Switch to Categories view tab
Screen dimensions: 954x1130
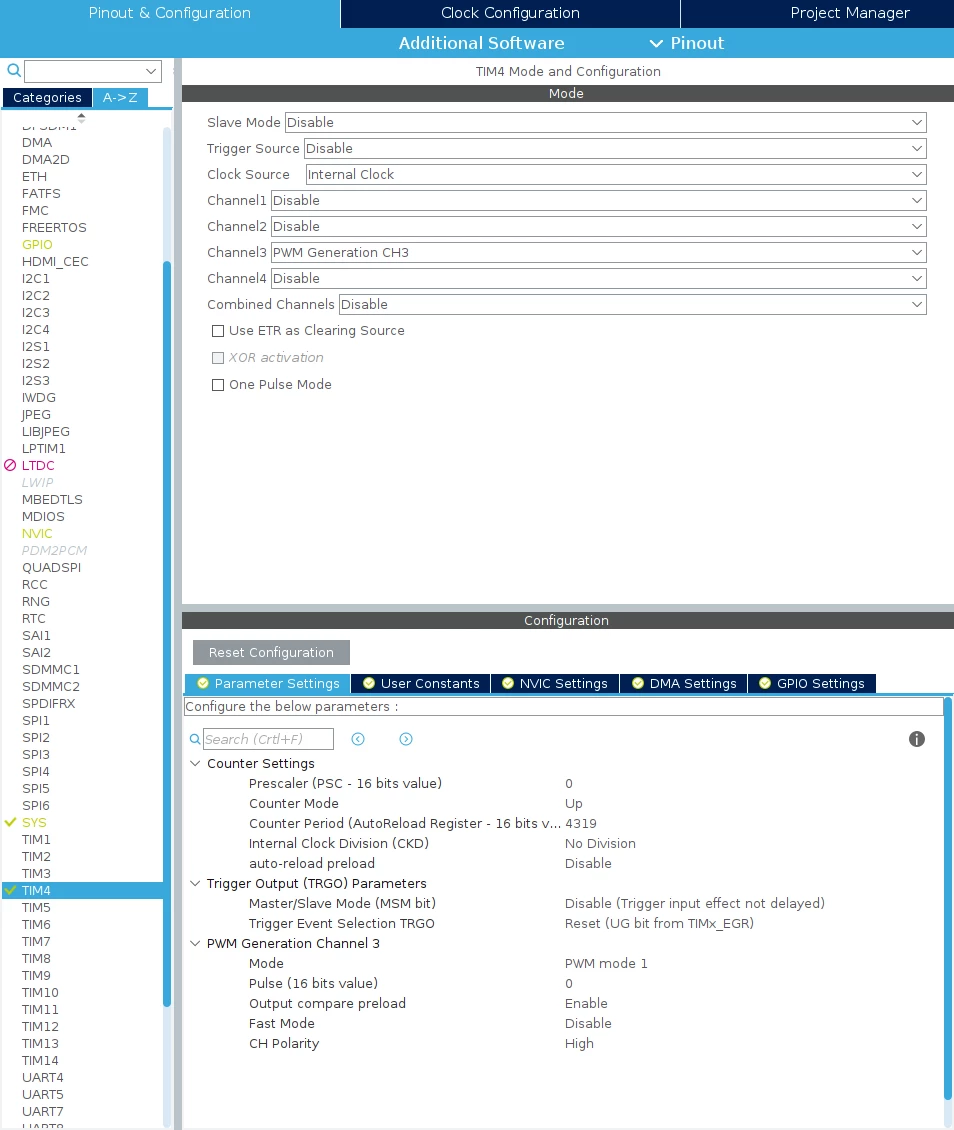(x=48, y=97)
